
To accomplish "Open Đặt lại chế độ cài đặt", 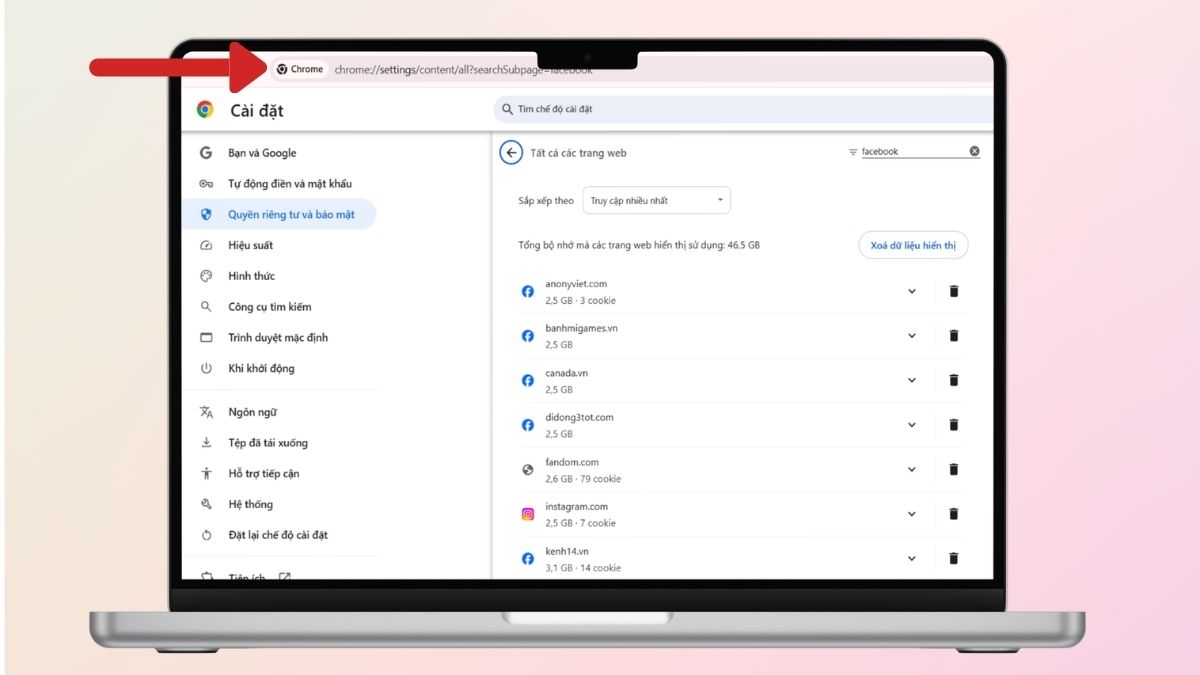I will (279, 535).
